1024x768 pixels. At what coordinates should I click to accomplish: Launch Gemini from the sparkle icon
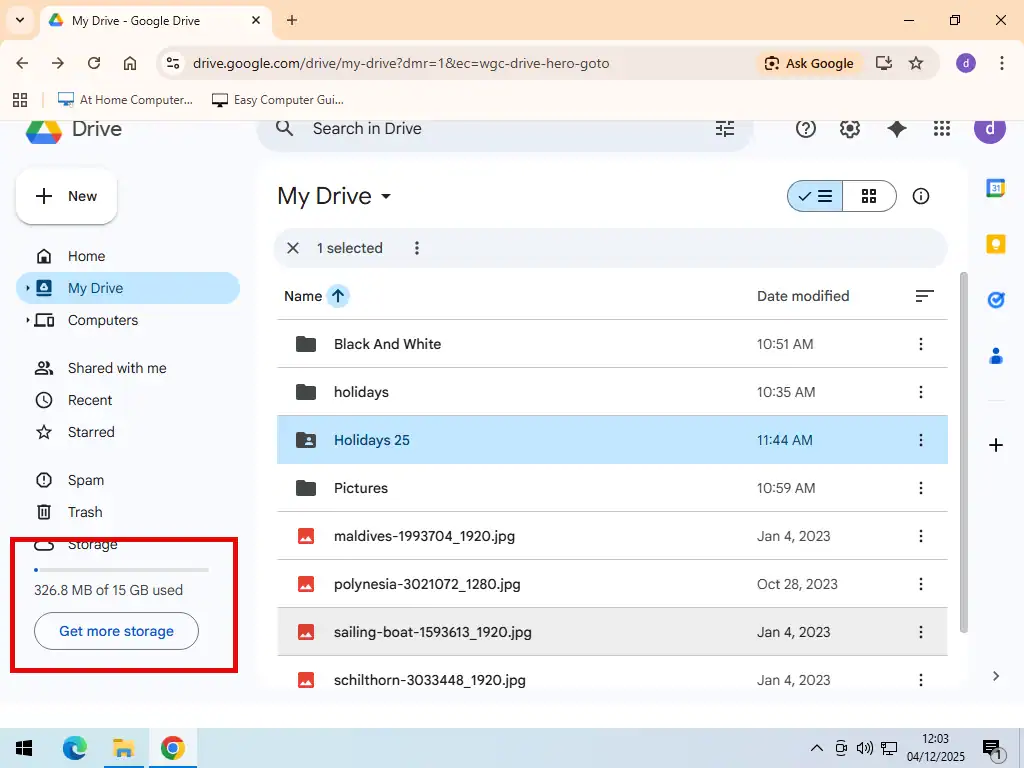[x=895, y=128]
